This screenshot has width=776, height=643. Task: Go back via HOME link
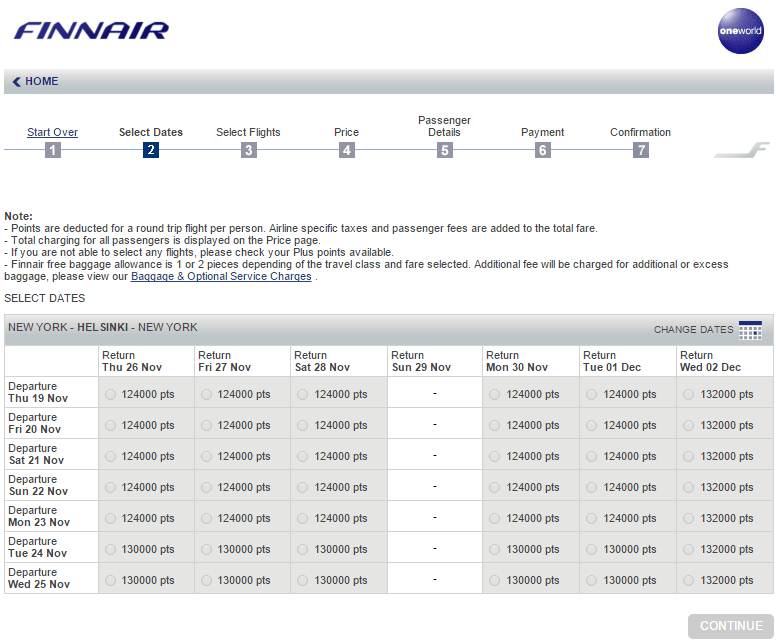pos(42,81)
